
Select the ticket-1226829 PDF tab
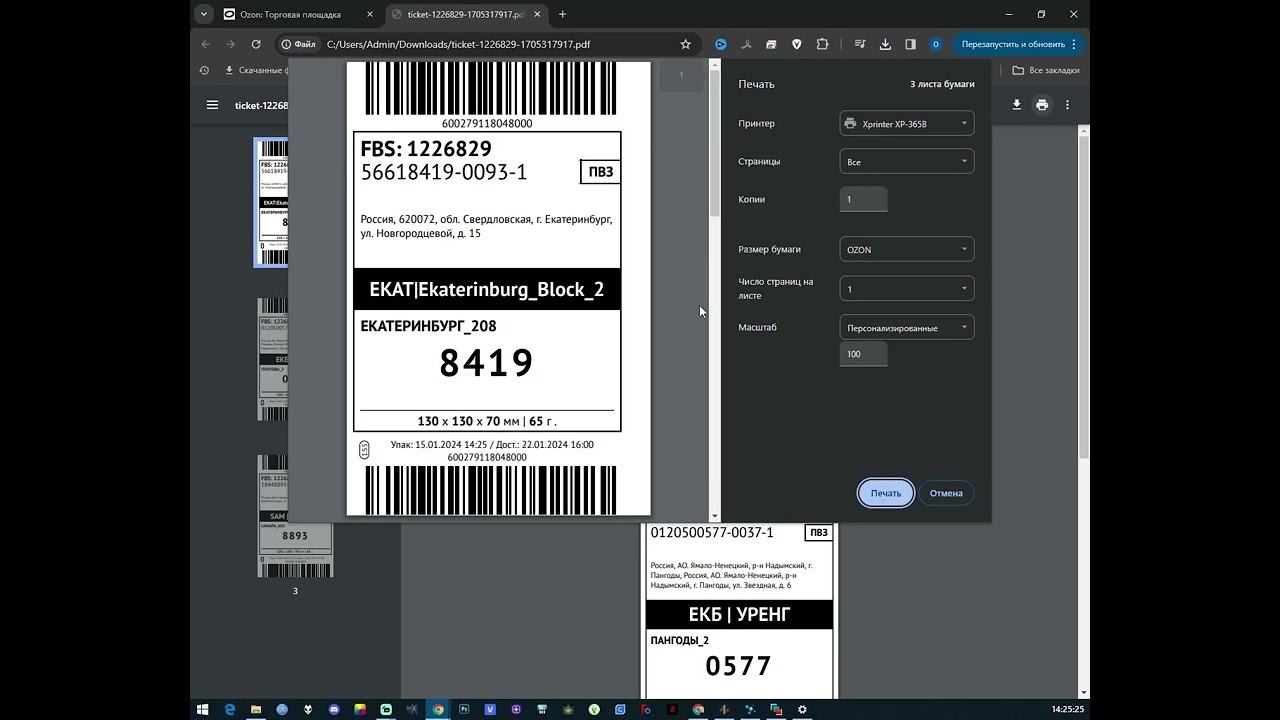pos(465,14)
